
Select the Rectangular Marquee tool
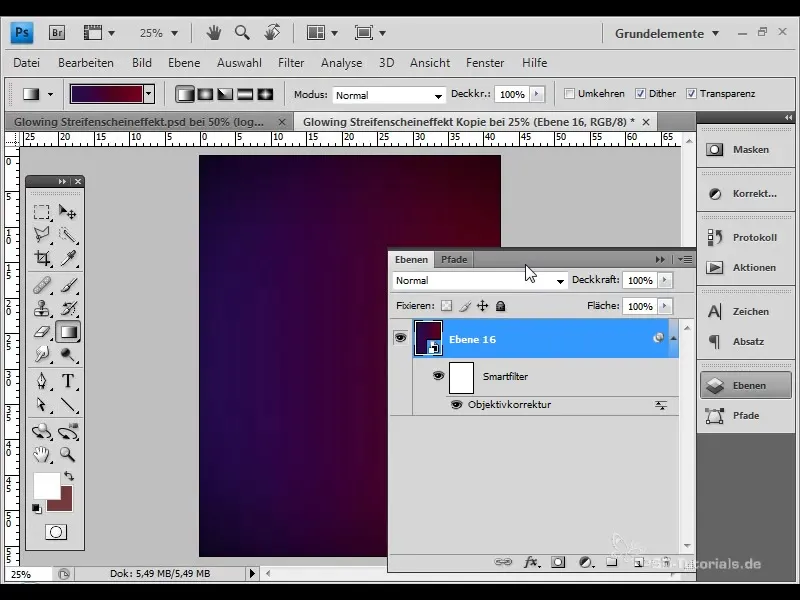[42, 212]
